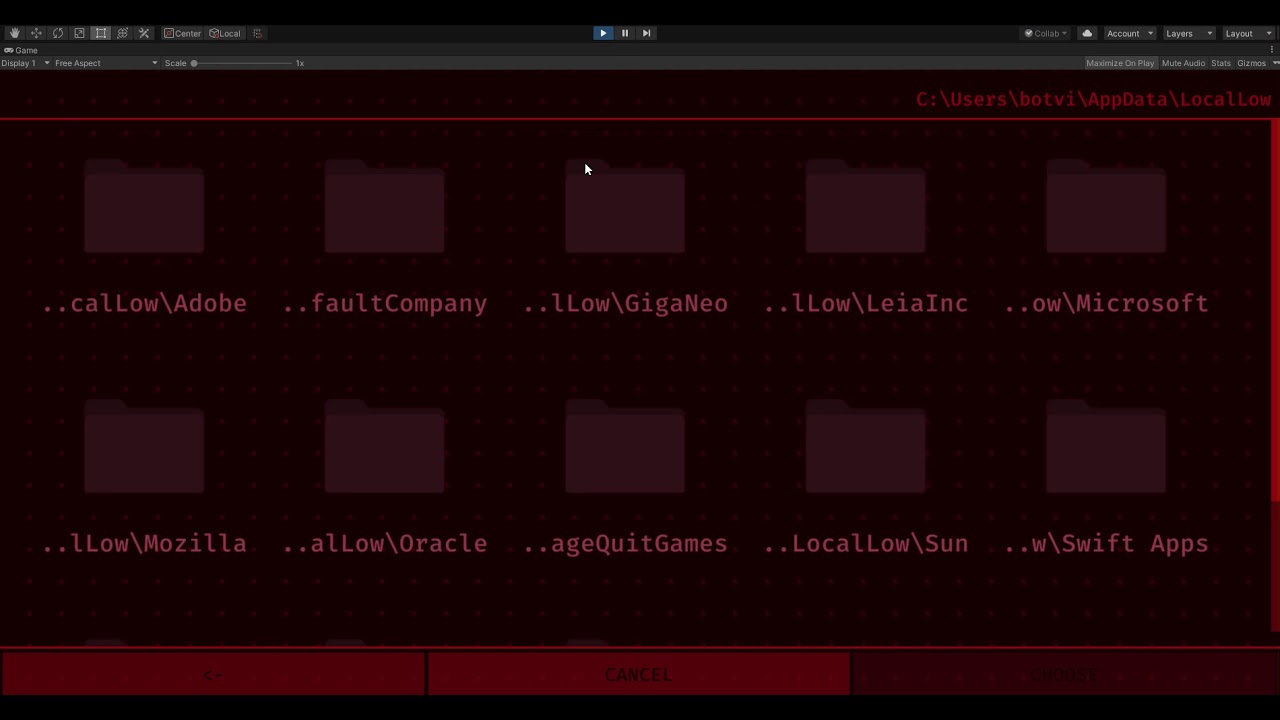Toggle grid snapping icon
Screen dimensions: 1280x720
coord(257,33)
